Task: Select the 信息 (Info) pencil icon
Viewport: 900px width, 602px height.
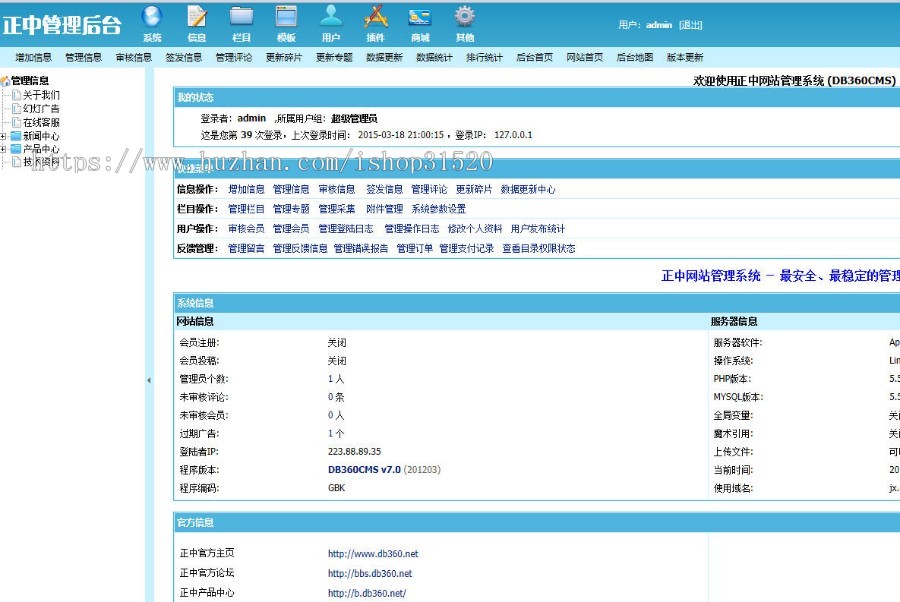Action: coord(196,18)
